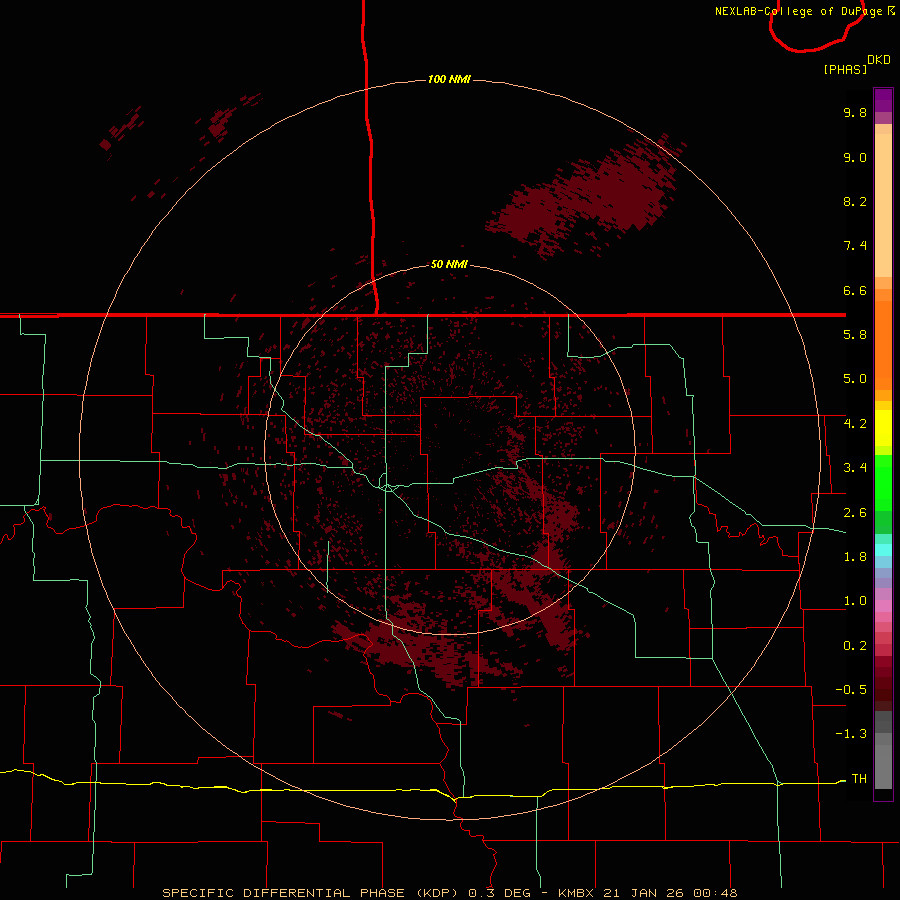Pick the bright green band of color scale

883,482
